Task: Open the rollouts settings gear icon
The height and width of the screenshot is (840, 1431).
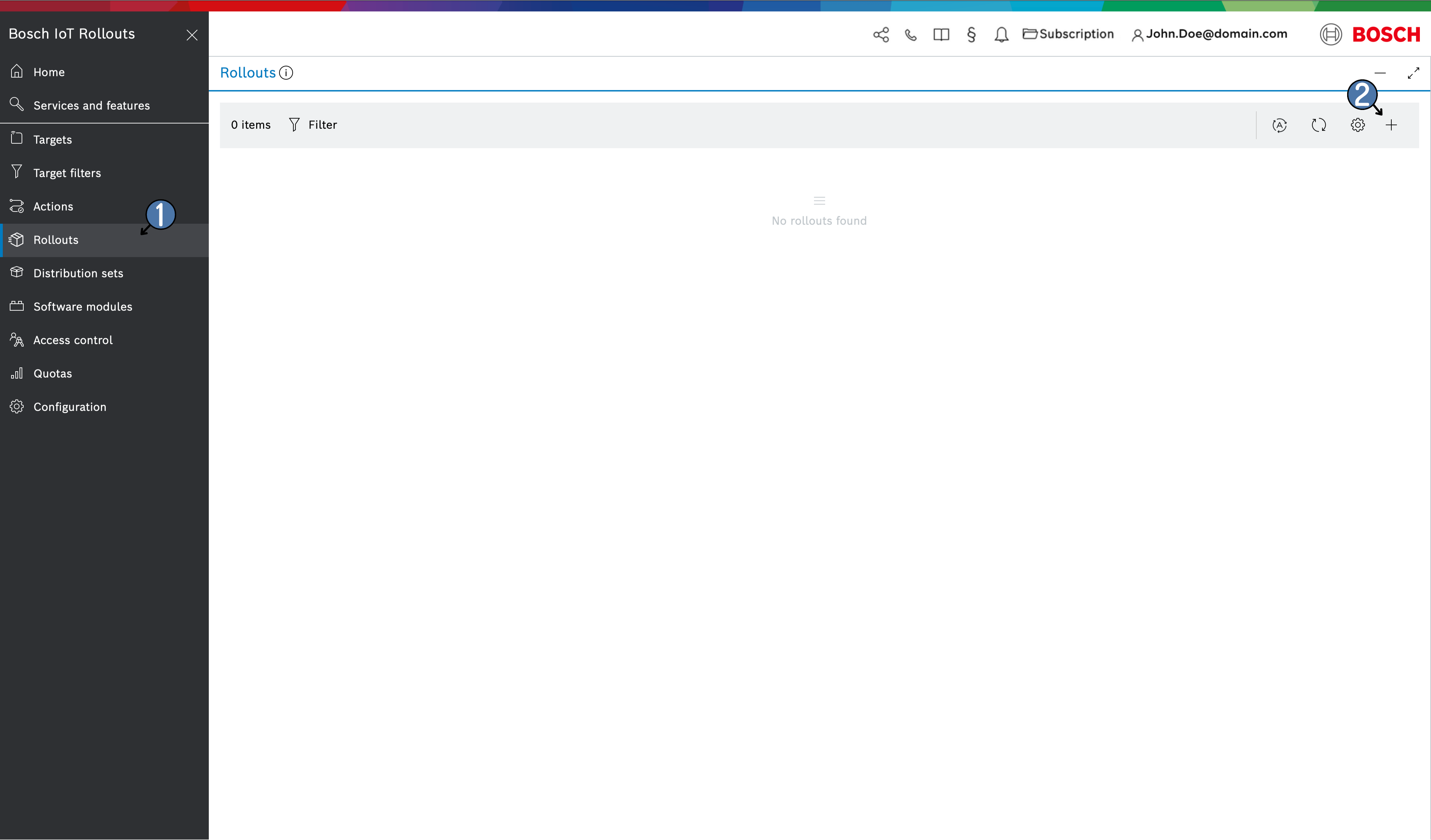Action: coord(1357,125)
